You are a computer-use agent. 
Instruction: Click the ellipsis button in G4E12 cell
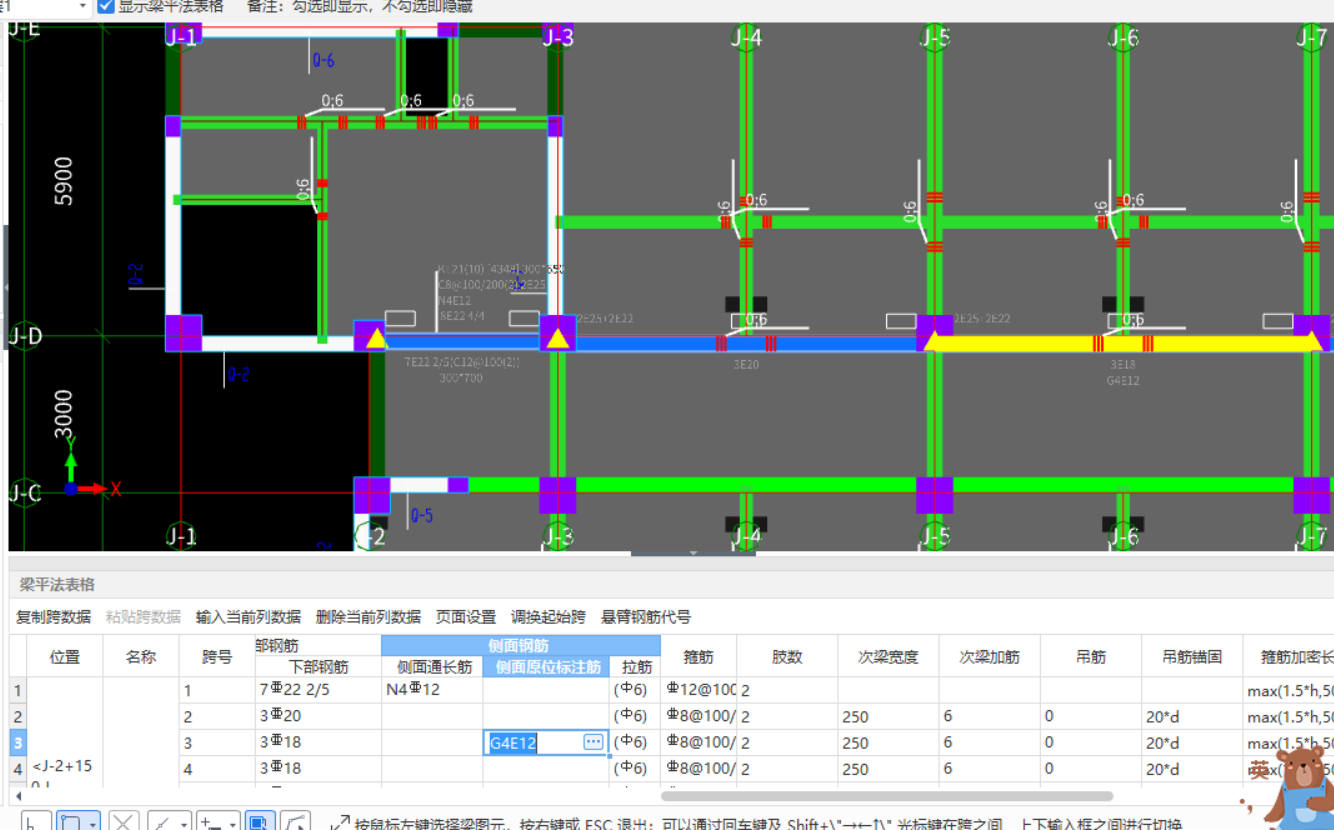coord(594,742)
